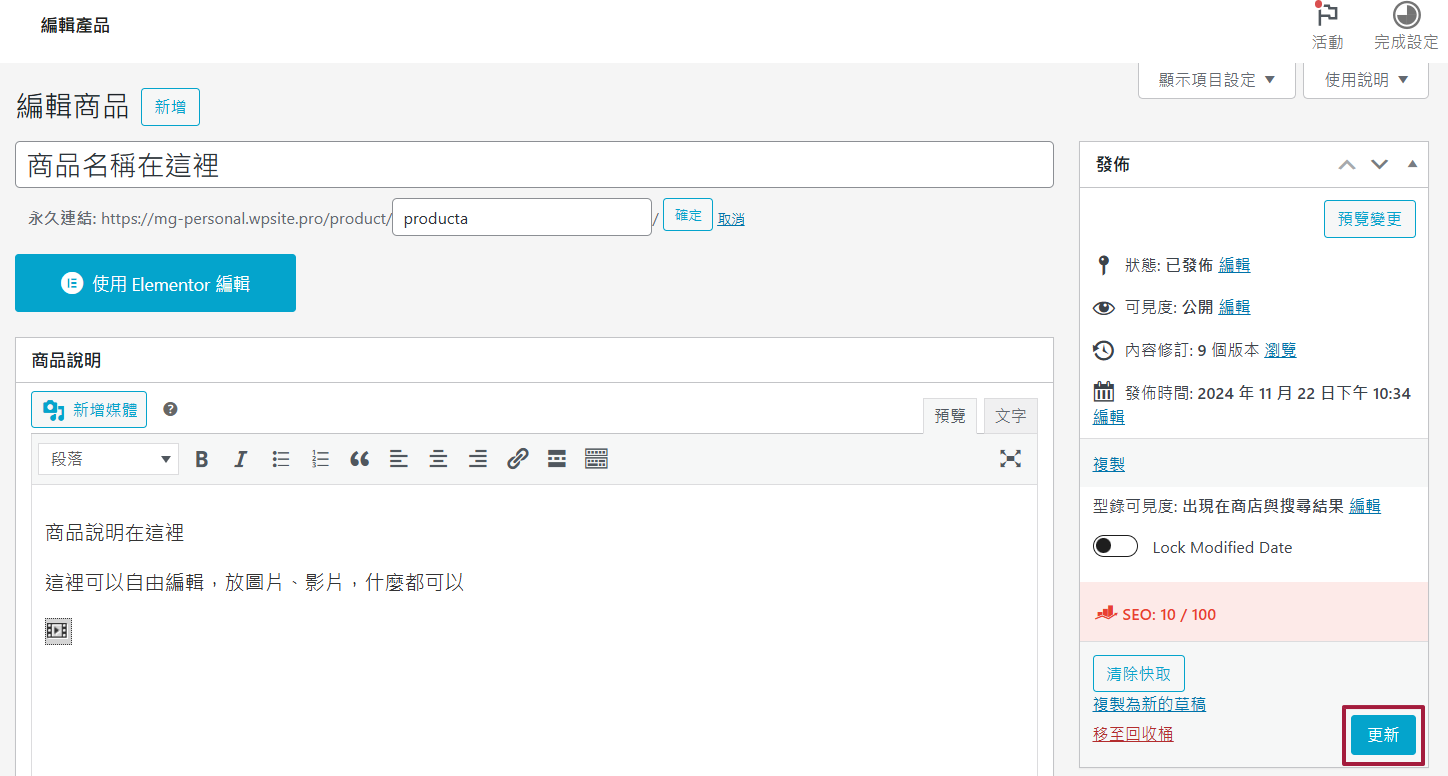The height and width of the screenshot is (776, 1448).
Task: Insert a numbered list
Action: click(320, 459)
